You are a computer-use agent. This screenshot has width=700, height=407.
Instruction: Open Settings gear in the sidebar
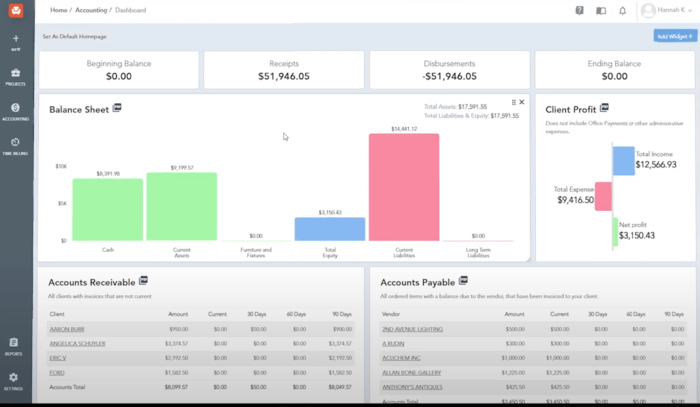14,378
